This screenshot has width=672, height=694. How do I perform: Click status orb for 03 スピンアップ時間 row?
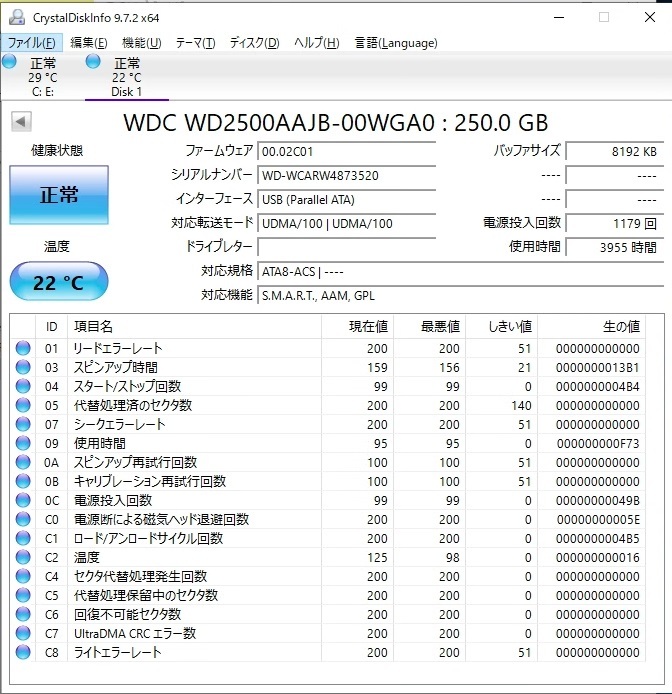pyautogui.click(x=23, y=367)
